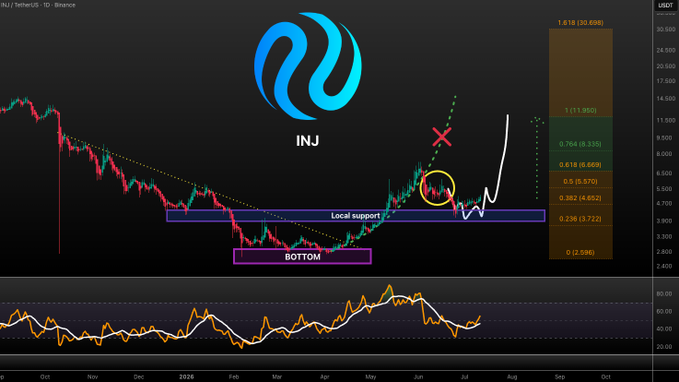
Task: Click the INJ label under the logo
Action: click(307, 140)
